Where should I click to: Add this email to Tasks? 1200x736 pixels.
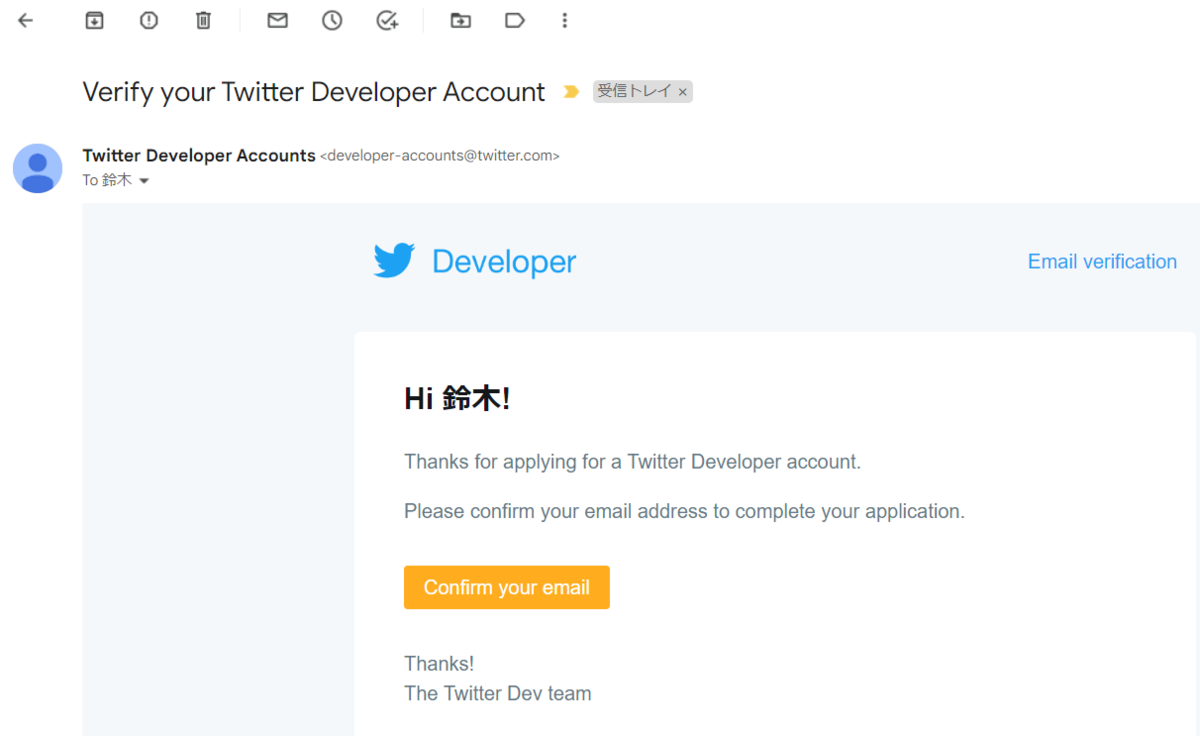(387, 20)
